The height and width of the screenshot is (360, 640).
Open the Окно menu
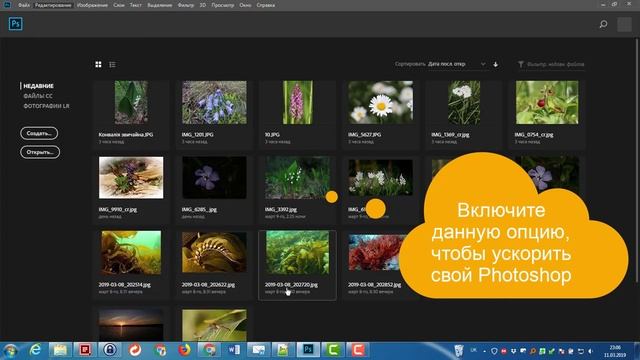pos(245,5)
